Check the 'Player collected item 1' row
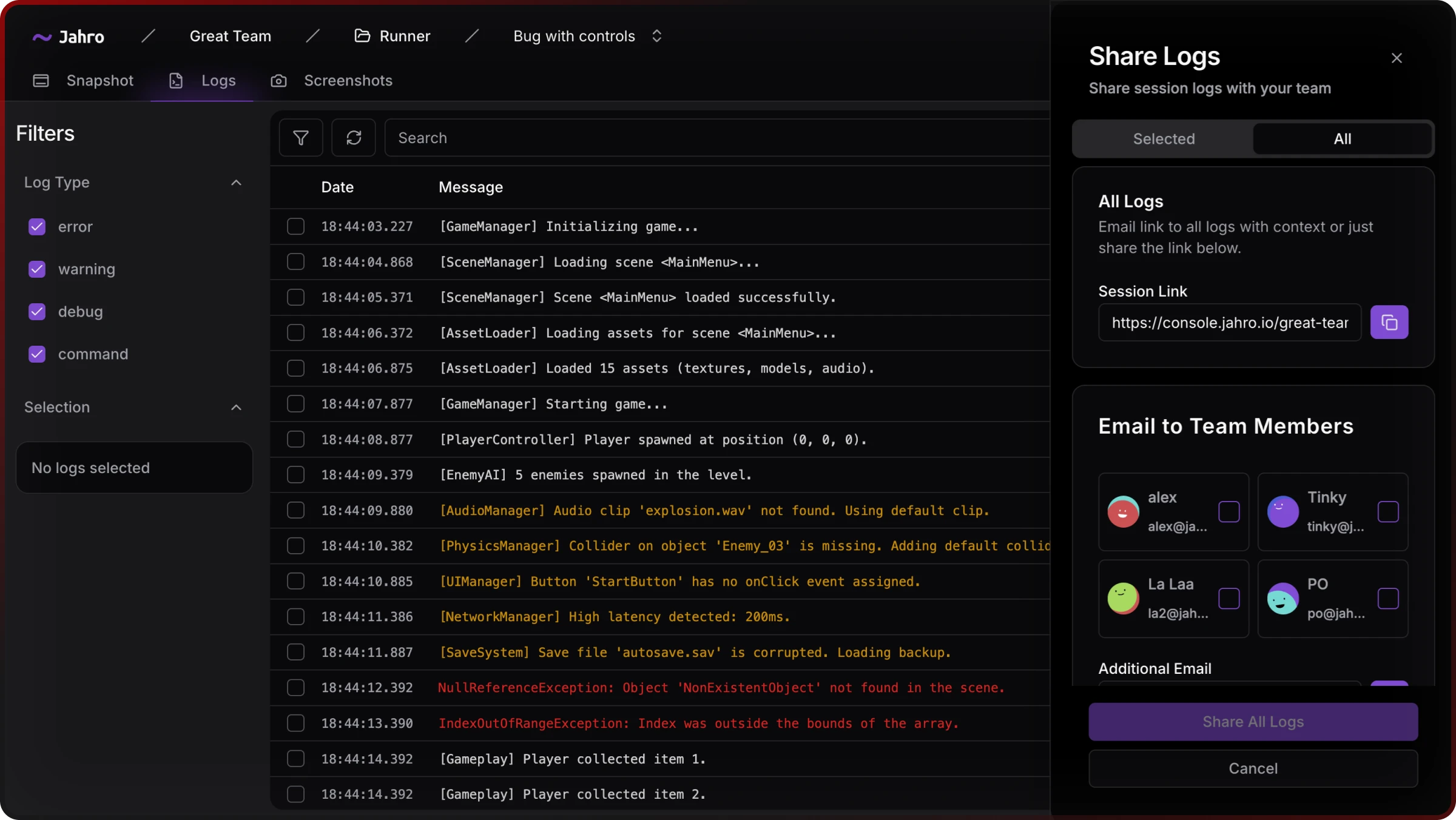Screen dimensions: 1456x820 click(x=295, y=758)
